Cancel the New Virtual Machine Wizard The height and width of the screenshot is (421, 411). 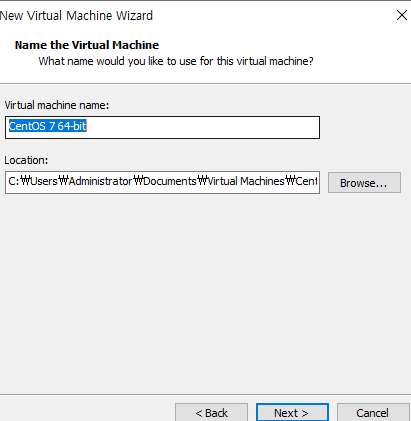coord(373,413)
